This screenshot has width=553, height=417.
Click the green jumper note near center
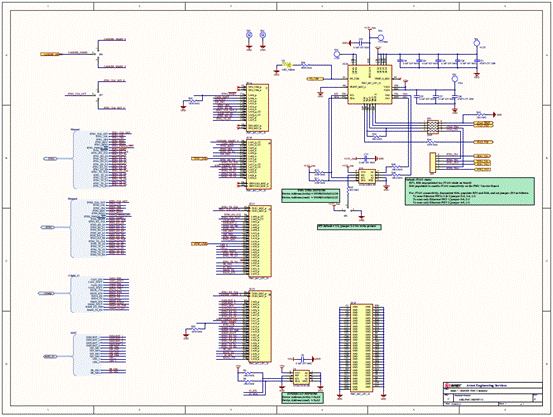pyautogui.click(x=349, y=227)
